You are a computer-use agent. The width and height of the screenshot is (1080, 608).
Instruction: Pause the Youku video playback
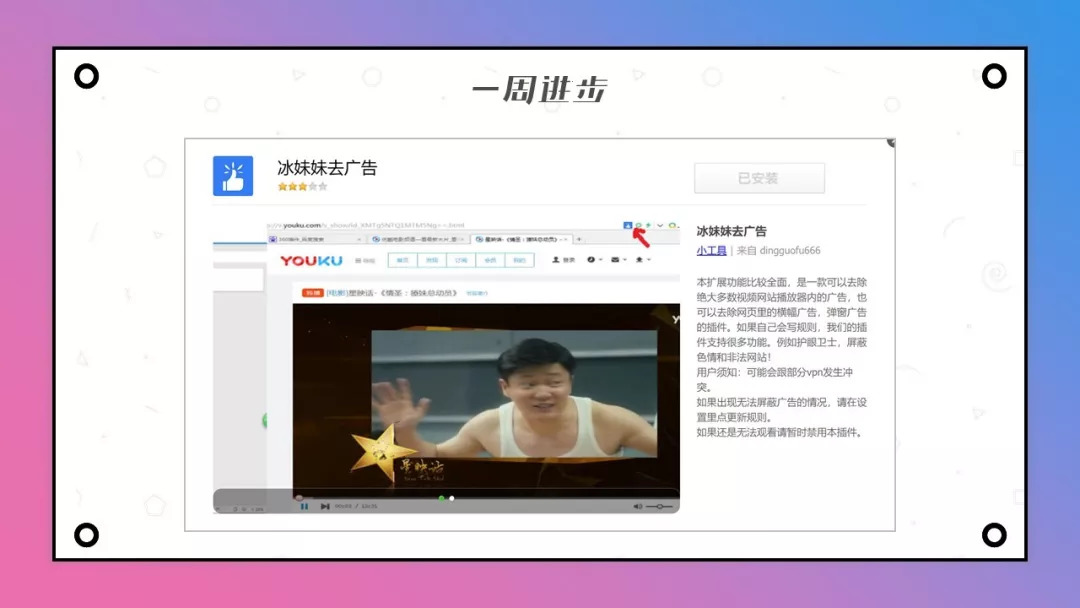point(304,506)
